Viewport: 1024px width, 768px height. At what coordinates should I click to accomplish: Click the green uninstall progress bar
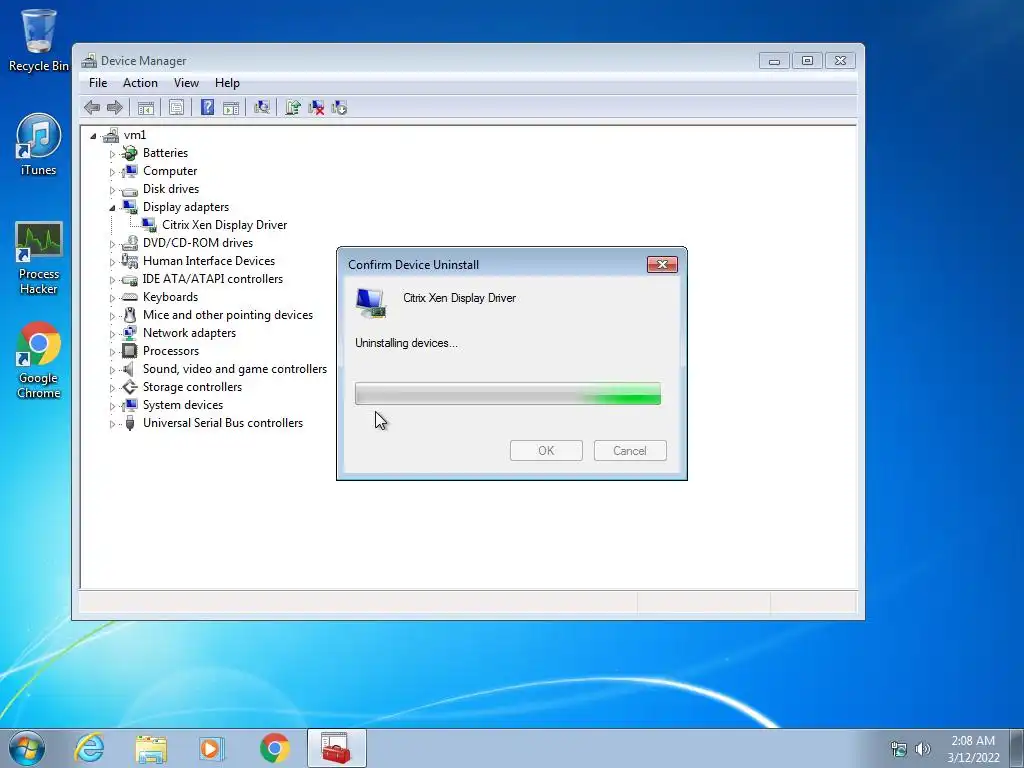[508, 394]
